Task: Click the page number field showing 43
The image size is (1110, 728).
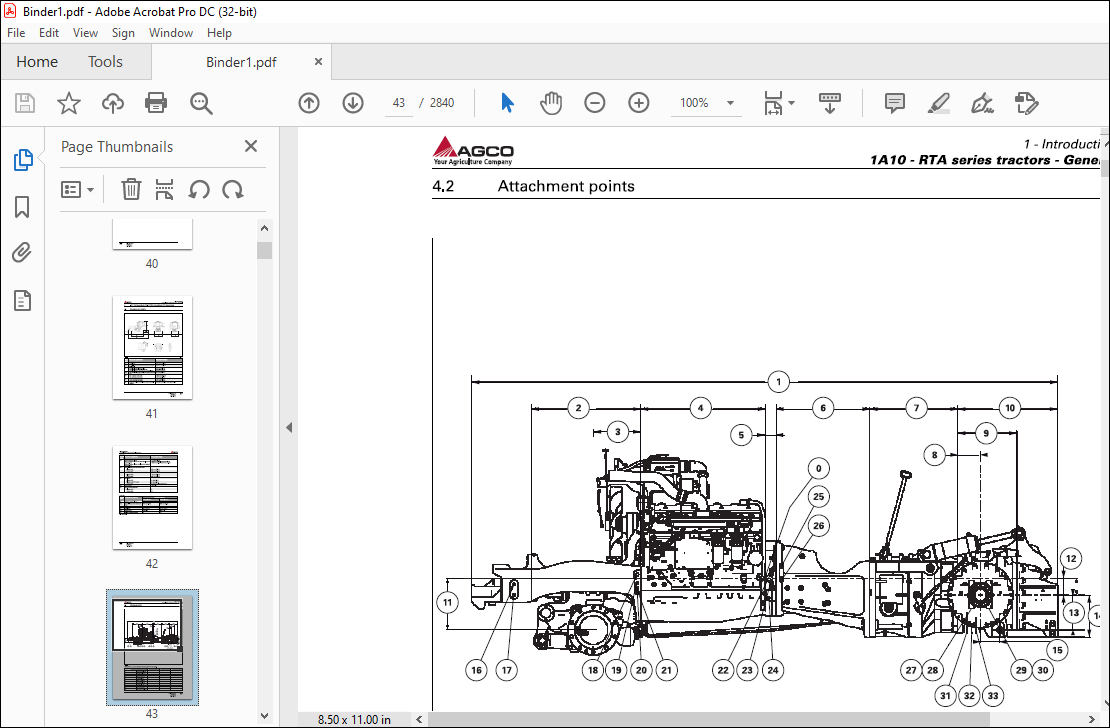Action: 399,103
